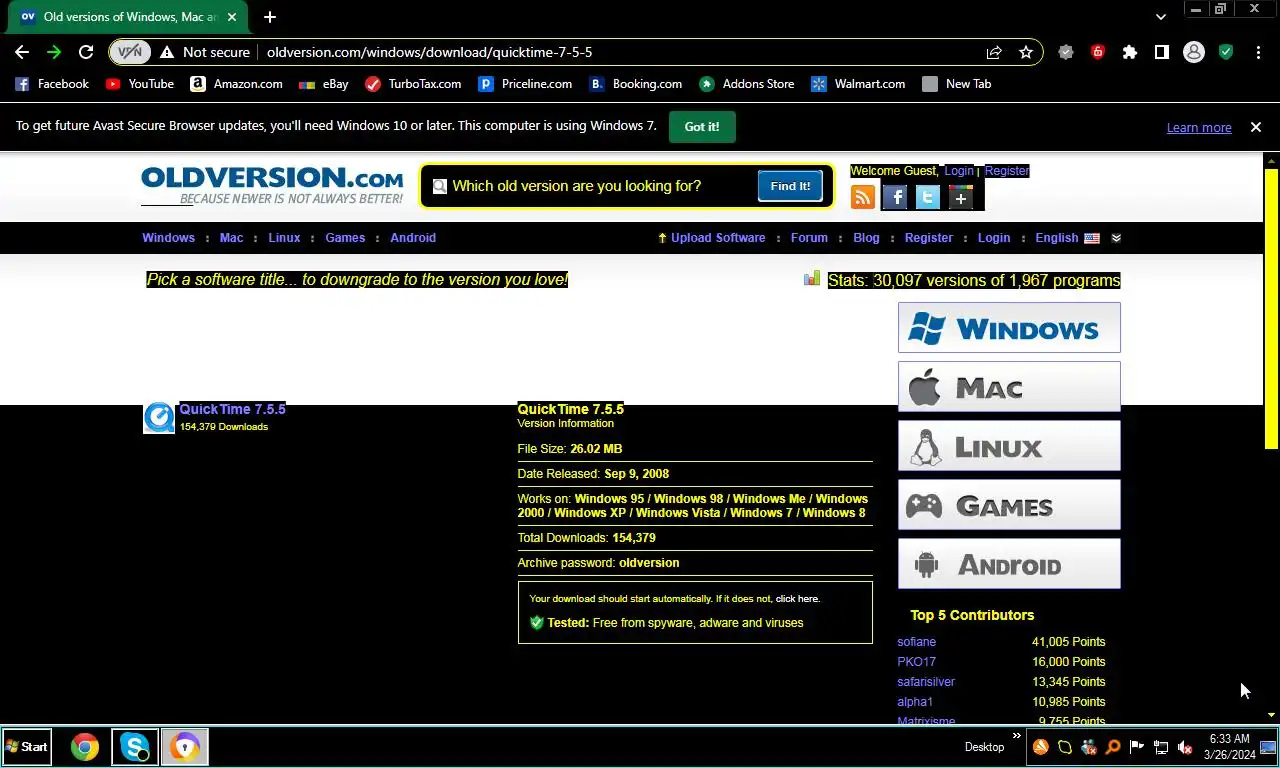Open the RSS feed icon
Viewport: 1280px width, 768px height.
tap(863, 197)
